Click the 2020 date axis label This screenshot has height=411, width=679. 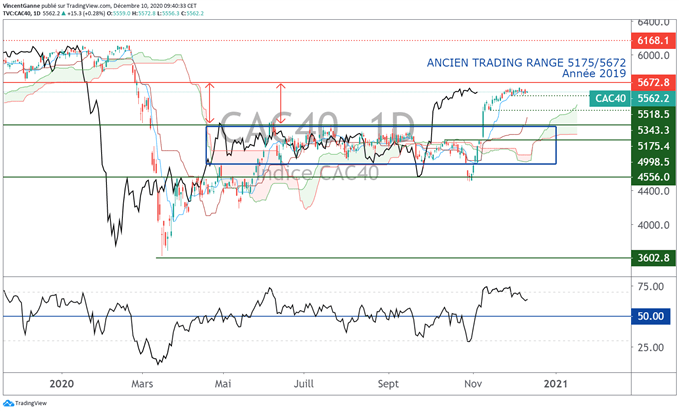point(61,384)
